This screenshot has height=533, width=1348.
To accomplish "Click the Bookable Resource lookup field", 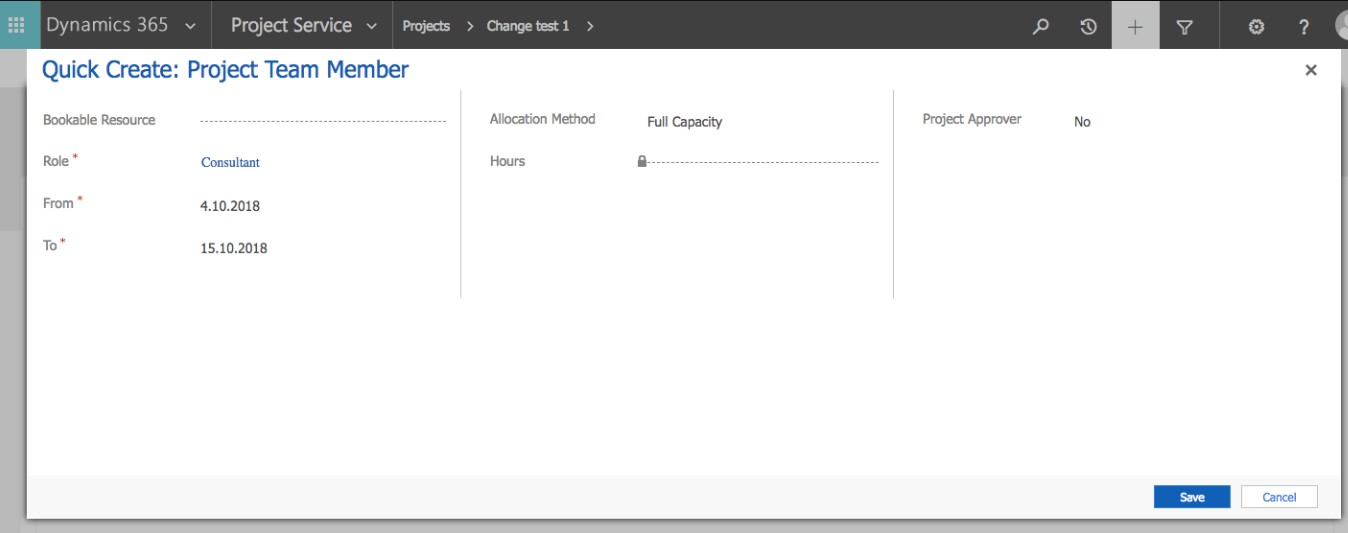I will 323,121.
